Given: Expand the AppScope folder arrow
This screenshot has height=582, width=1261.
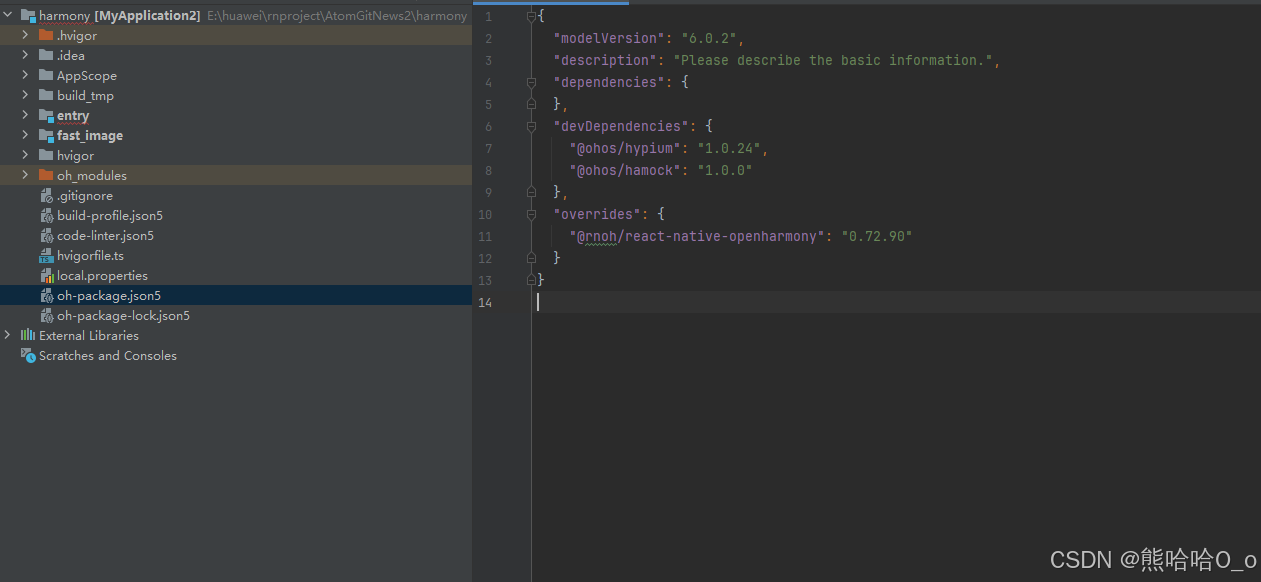Looking at the screenshot, I should tap(26, 75).
